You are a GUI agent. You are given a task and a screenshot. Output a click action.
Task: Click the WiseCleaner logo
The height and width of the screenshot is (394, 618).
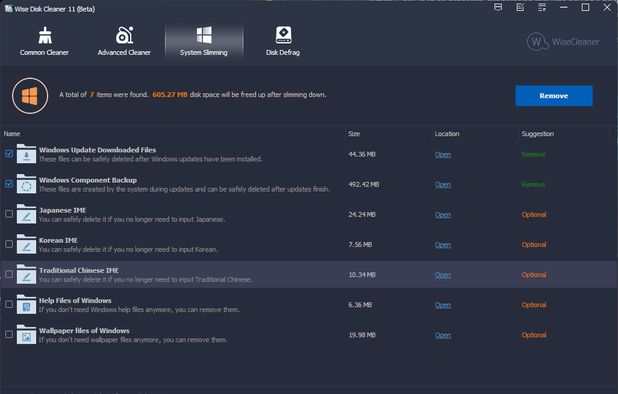(563, 42)
